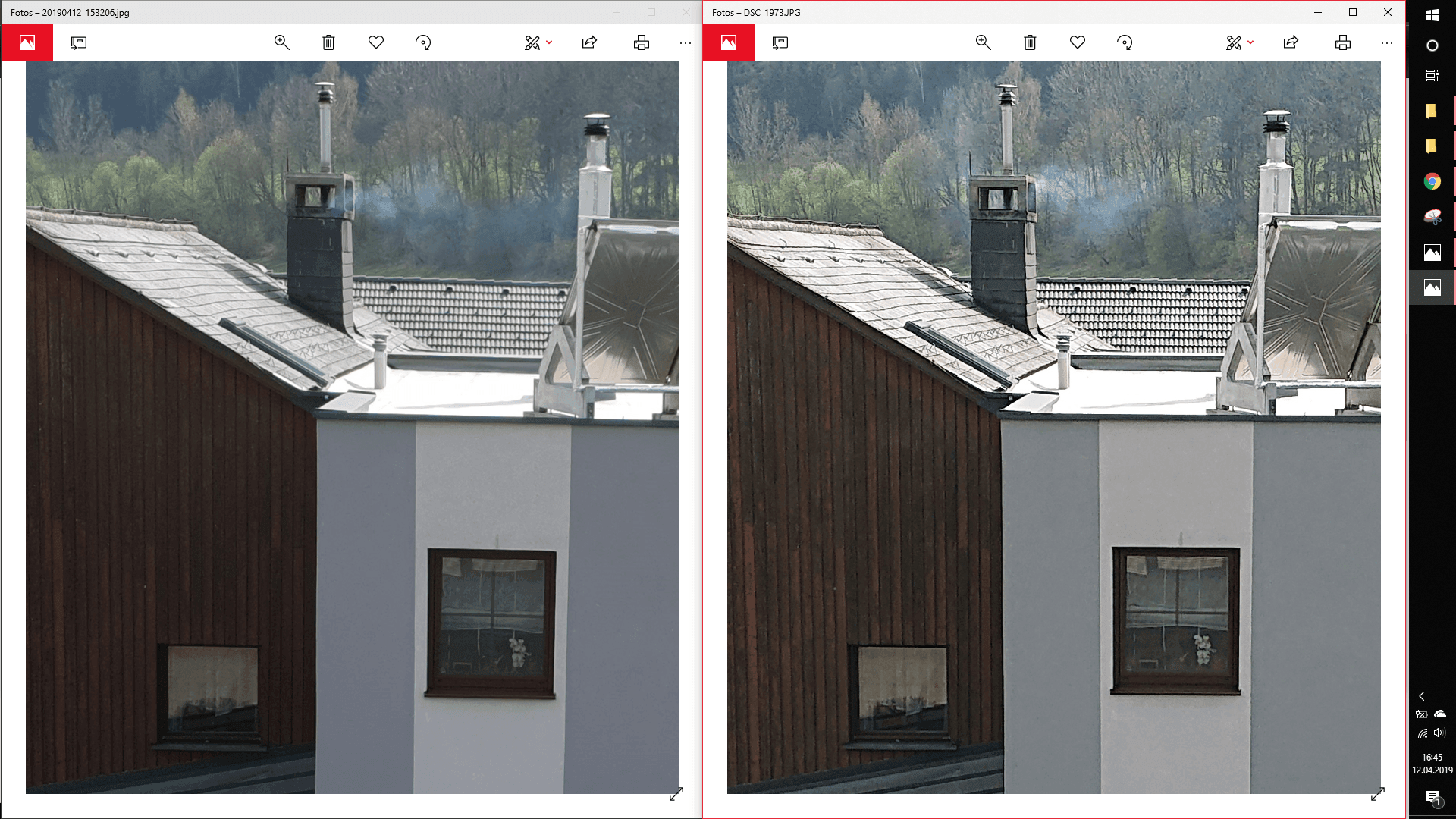Viewport: 1456px width, 819px height.
Task: Open OneDrive tray icon
Action: click(x=1440, y=714)
